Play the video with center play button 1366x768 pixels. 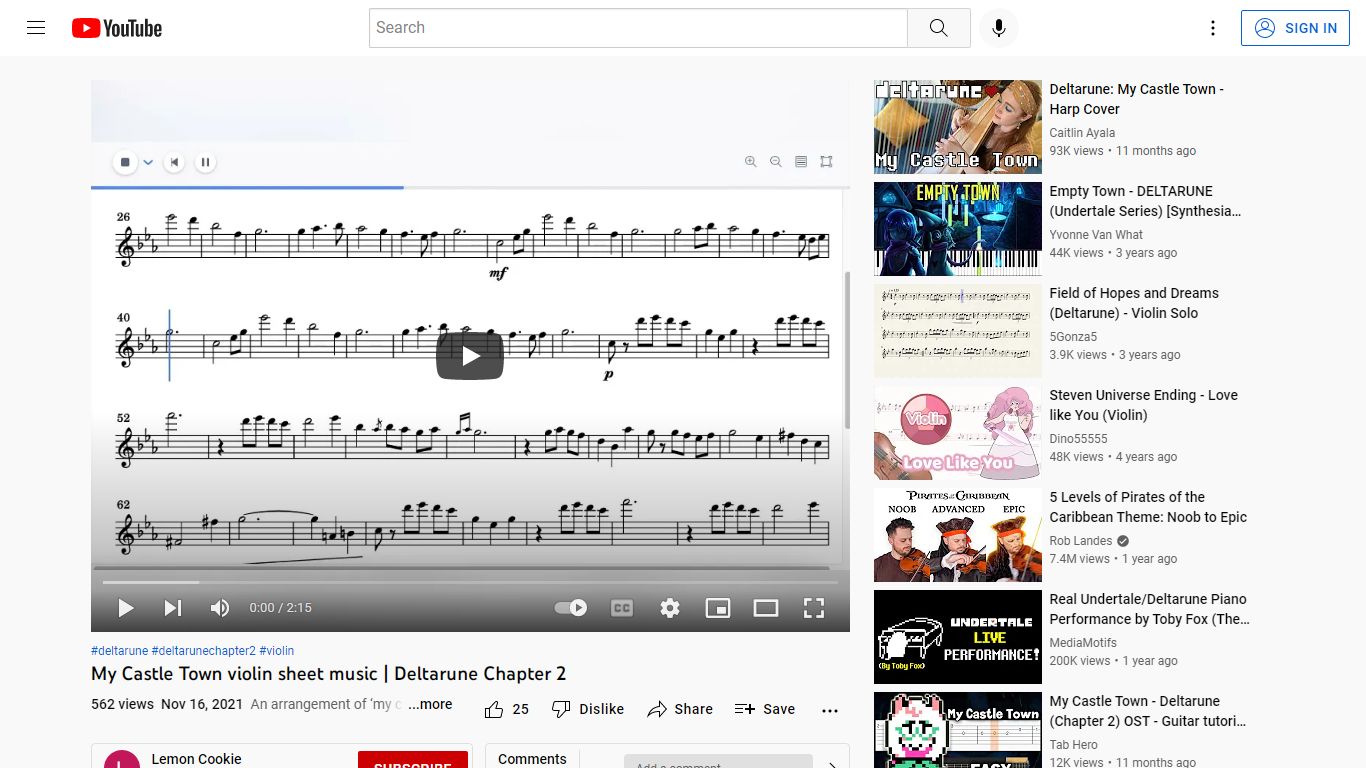click(x=470, y=356)
